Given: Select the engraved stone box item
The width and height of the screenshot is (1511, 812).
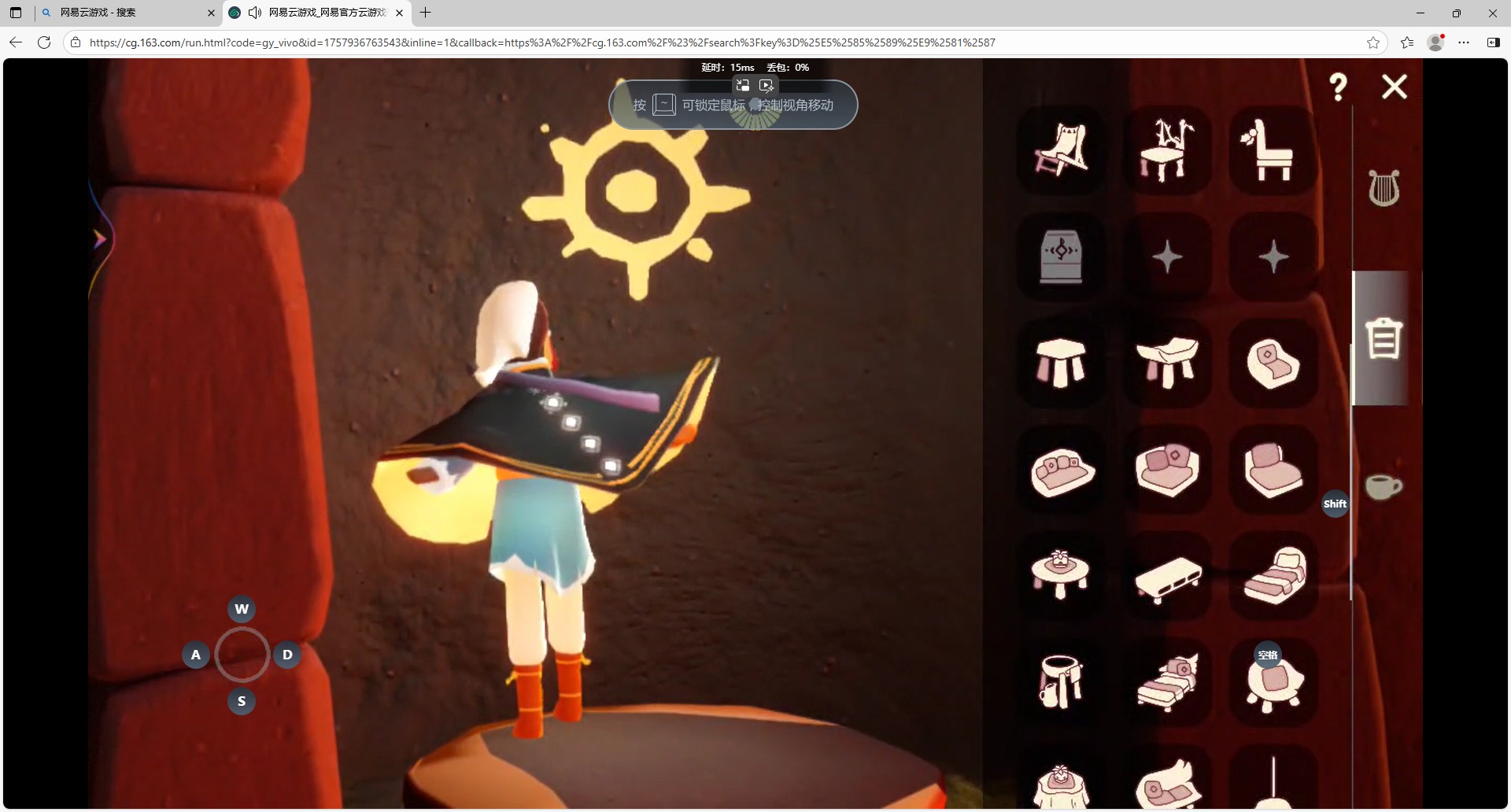Looking at the screenshot, I should click(x=1061, y=257).
